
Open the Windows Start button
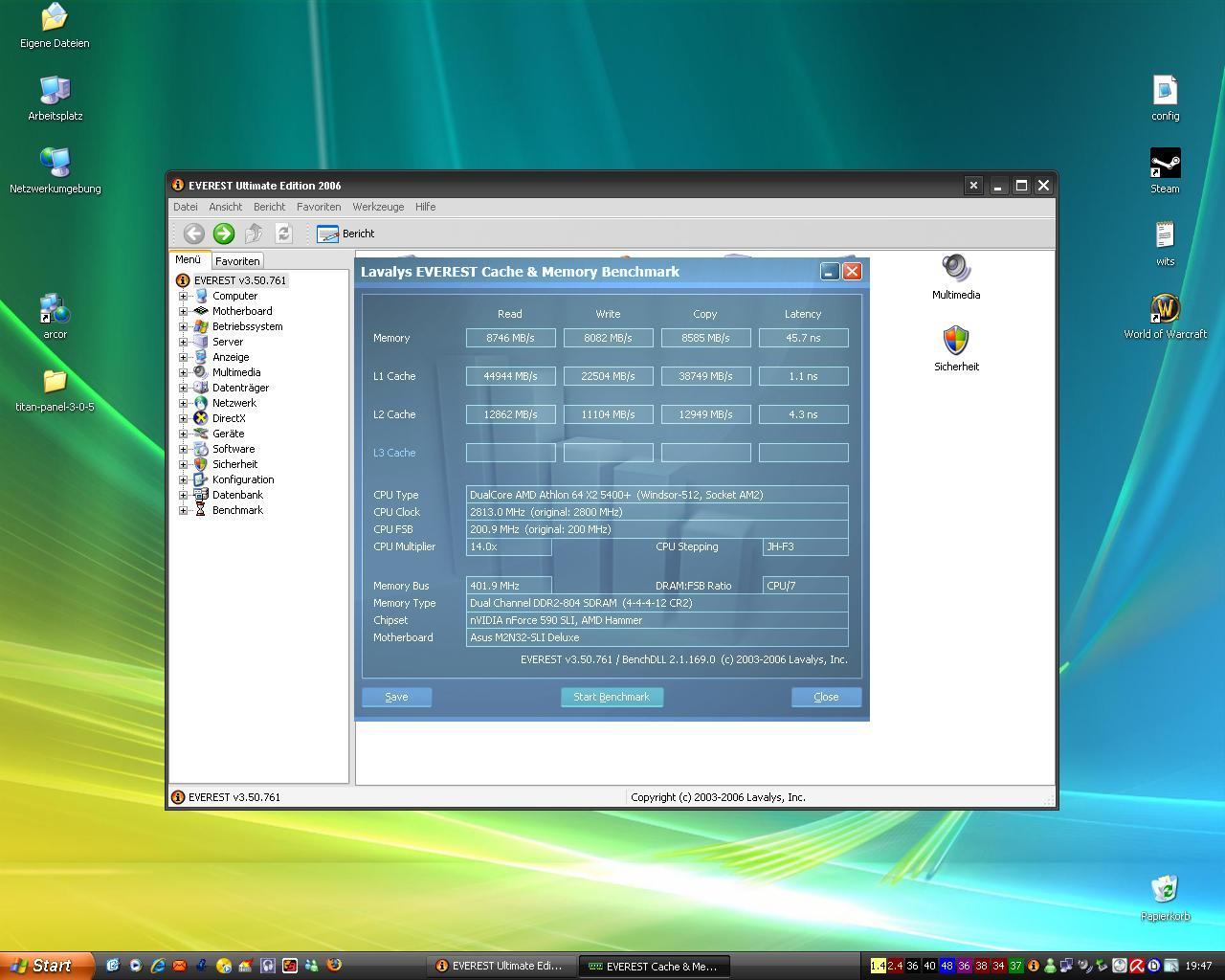tap(43, 966)
